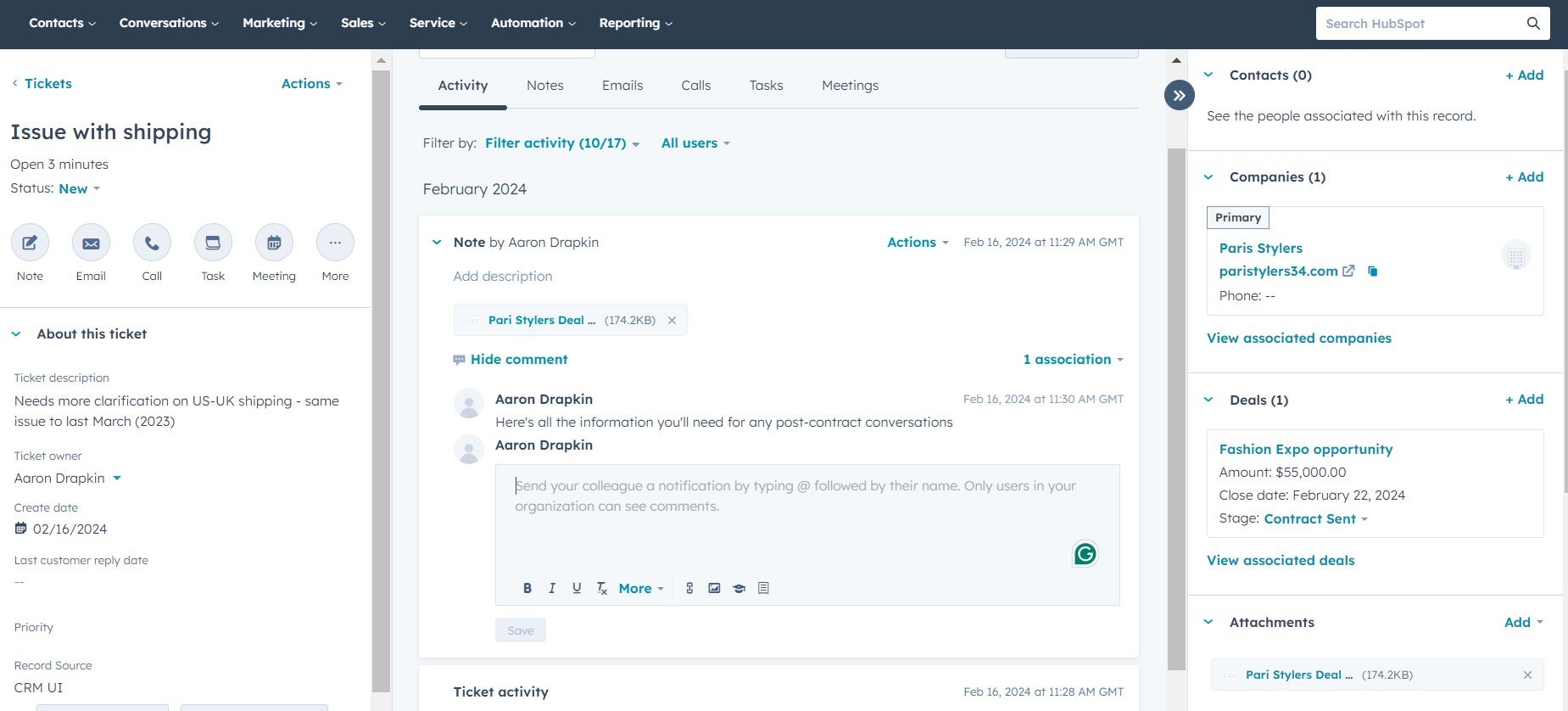Open paristylers34.com external link icon

[x=1348, y=272]
